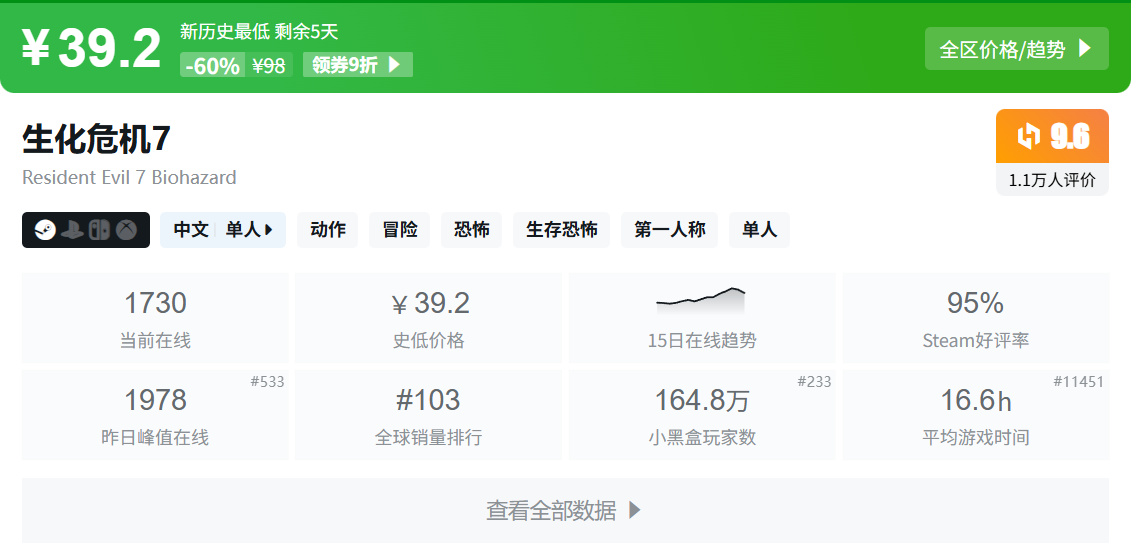The height and width of the screenshot is (560, 1140).
Task: Click the 史低价格 ¥39.2 stat card
Action: coord(428,318)
